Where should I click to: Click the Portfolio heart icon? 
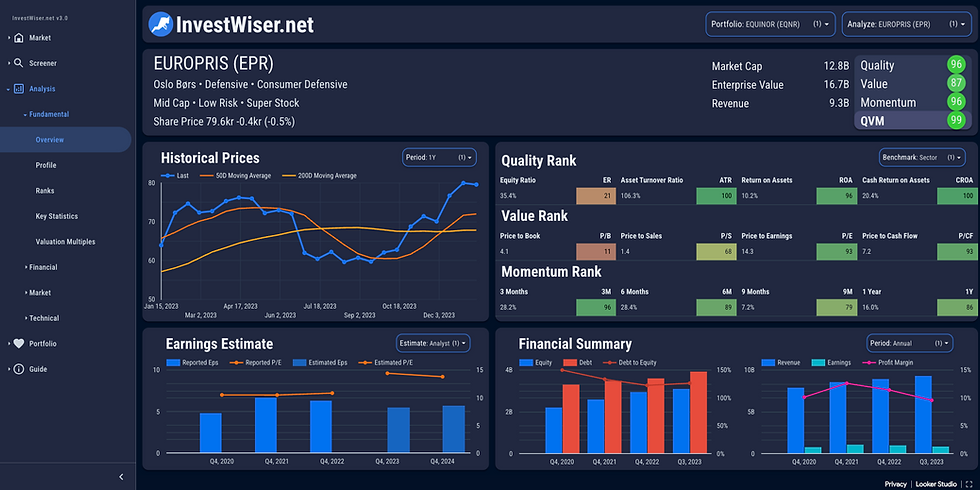pos(19,343)
